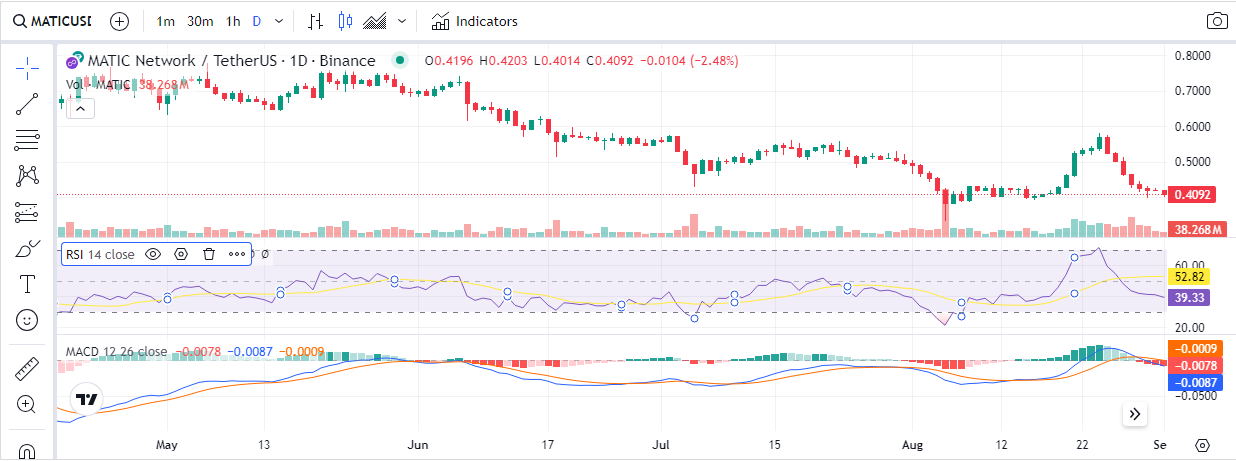Expand the chart style dropdown arrow
Viewport: 1236px width, 461px height.
(402, 21)
